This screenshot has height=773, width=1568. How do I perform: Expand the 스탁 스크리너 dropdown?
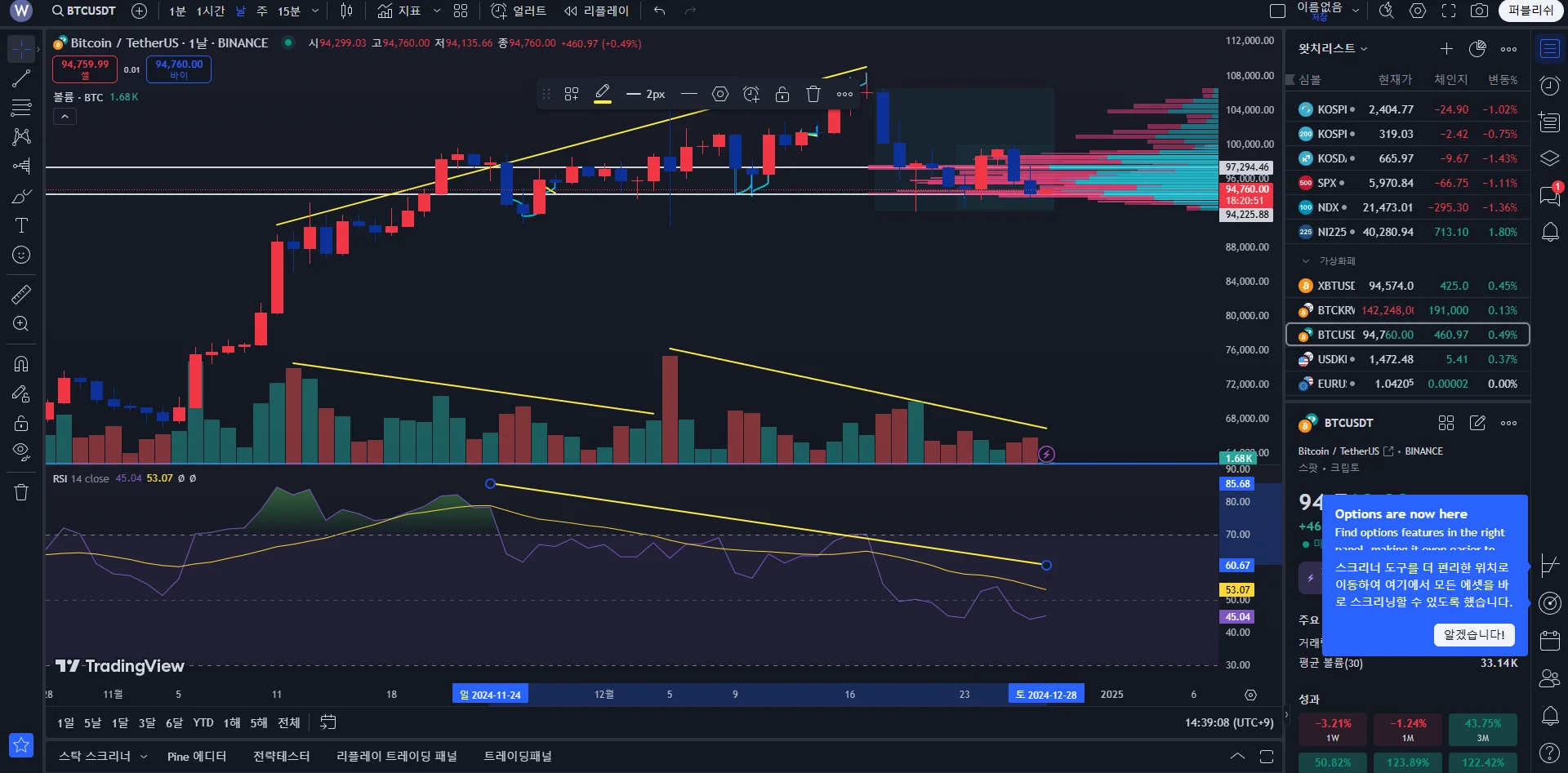click(144, 757)
